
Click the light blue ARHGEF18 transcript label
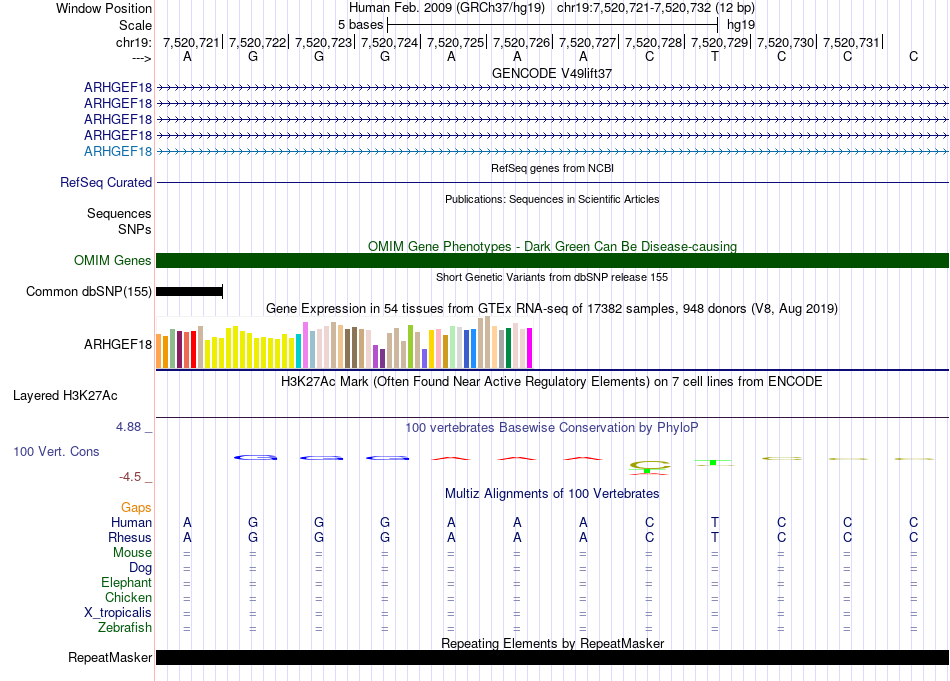coord(118,151)
